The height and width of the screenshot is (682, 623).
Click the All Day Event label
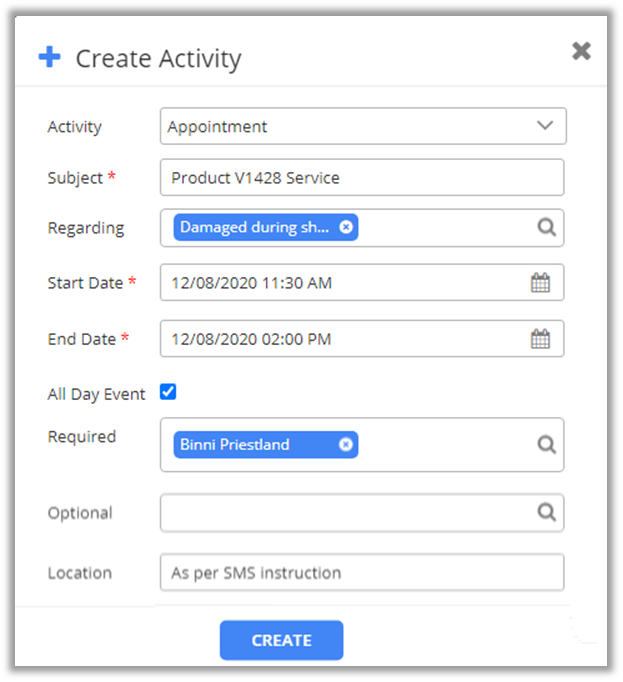pyautogui.click(x=96, y=394)
